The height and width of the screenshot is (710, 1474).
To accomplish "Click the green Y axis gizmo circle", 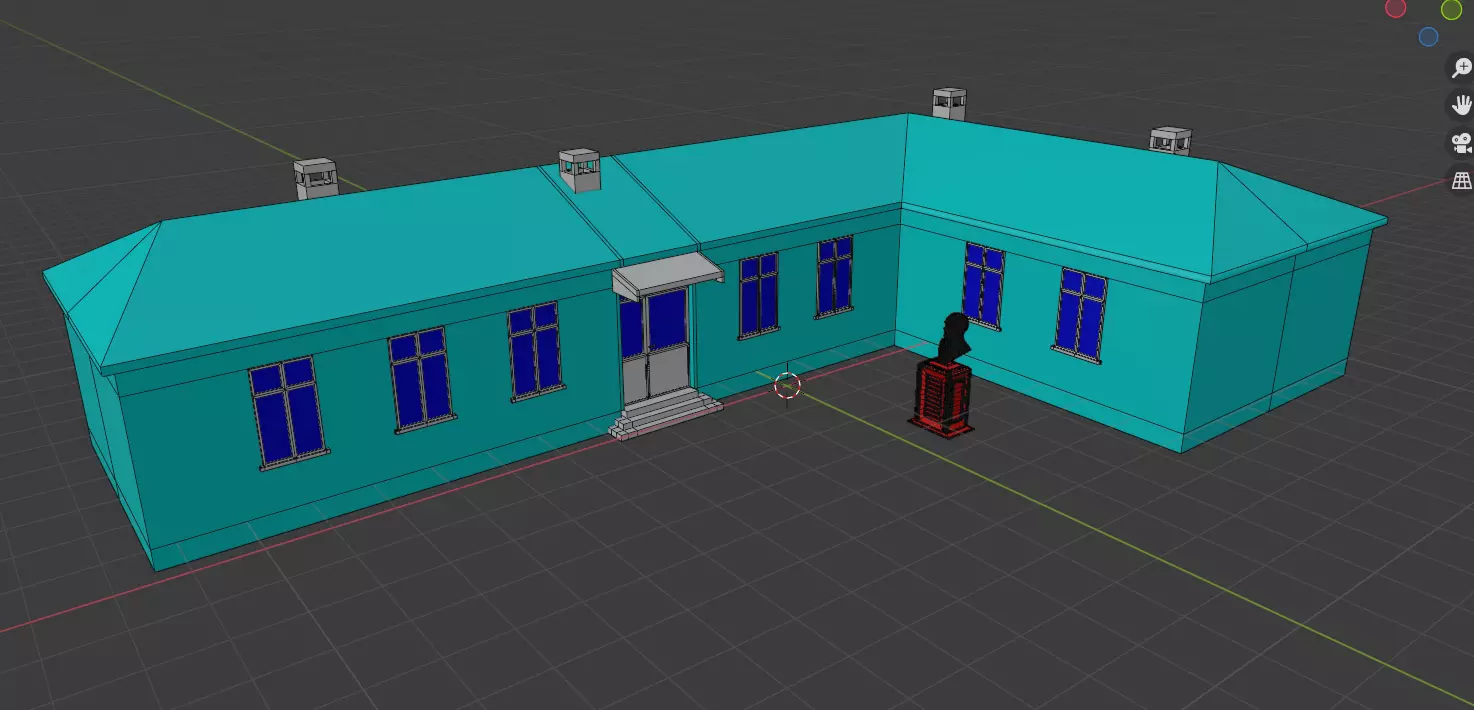I will click(1451, 9).
